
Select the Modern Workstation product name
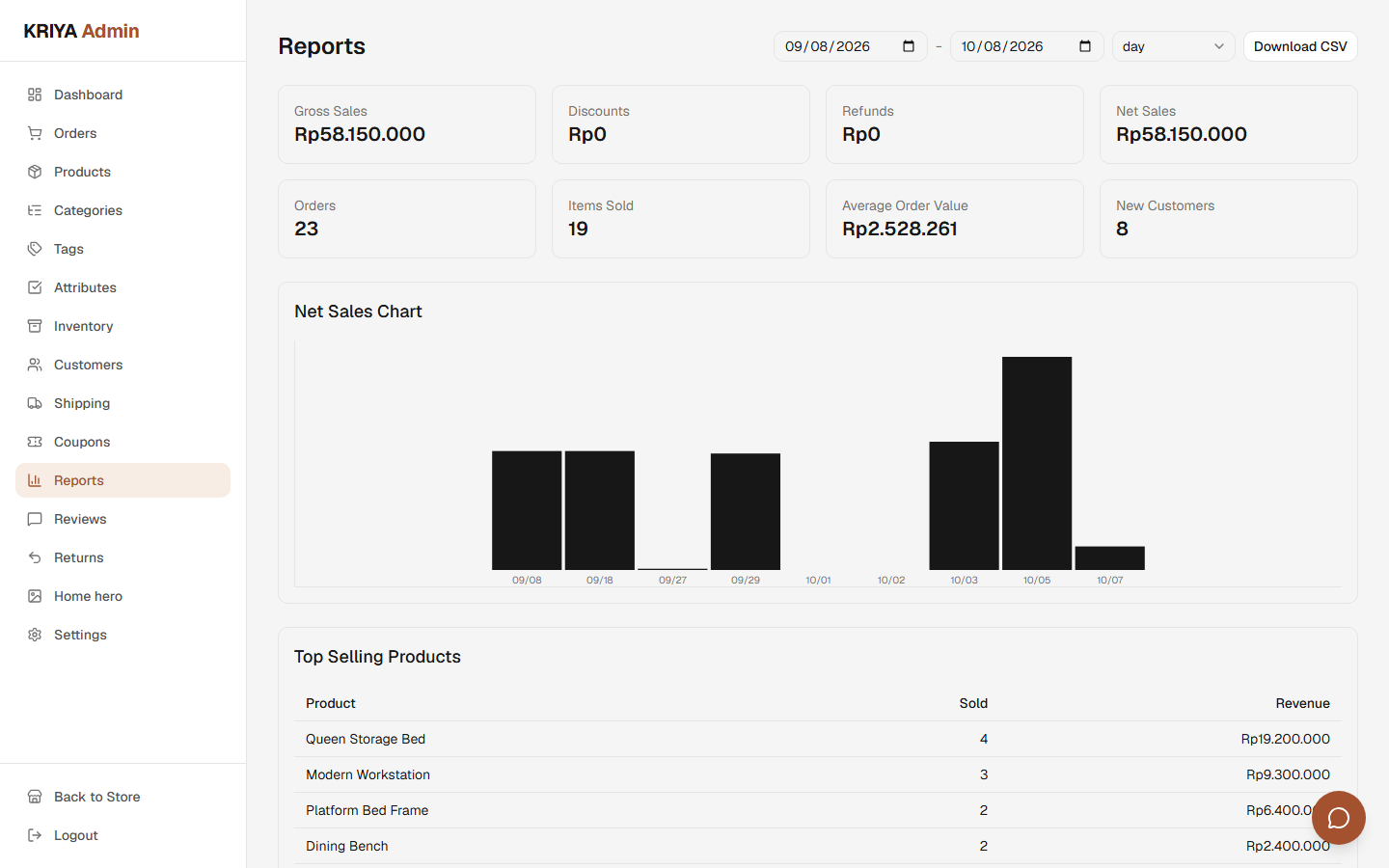[x=368, y=774]
